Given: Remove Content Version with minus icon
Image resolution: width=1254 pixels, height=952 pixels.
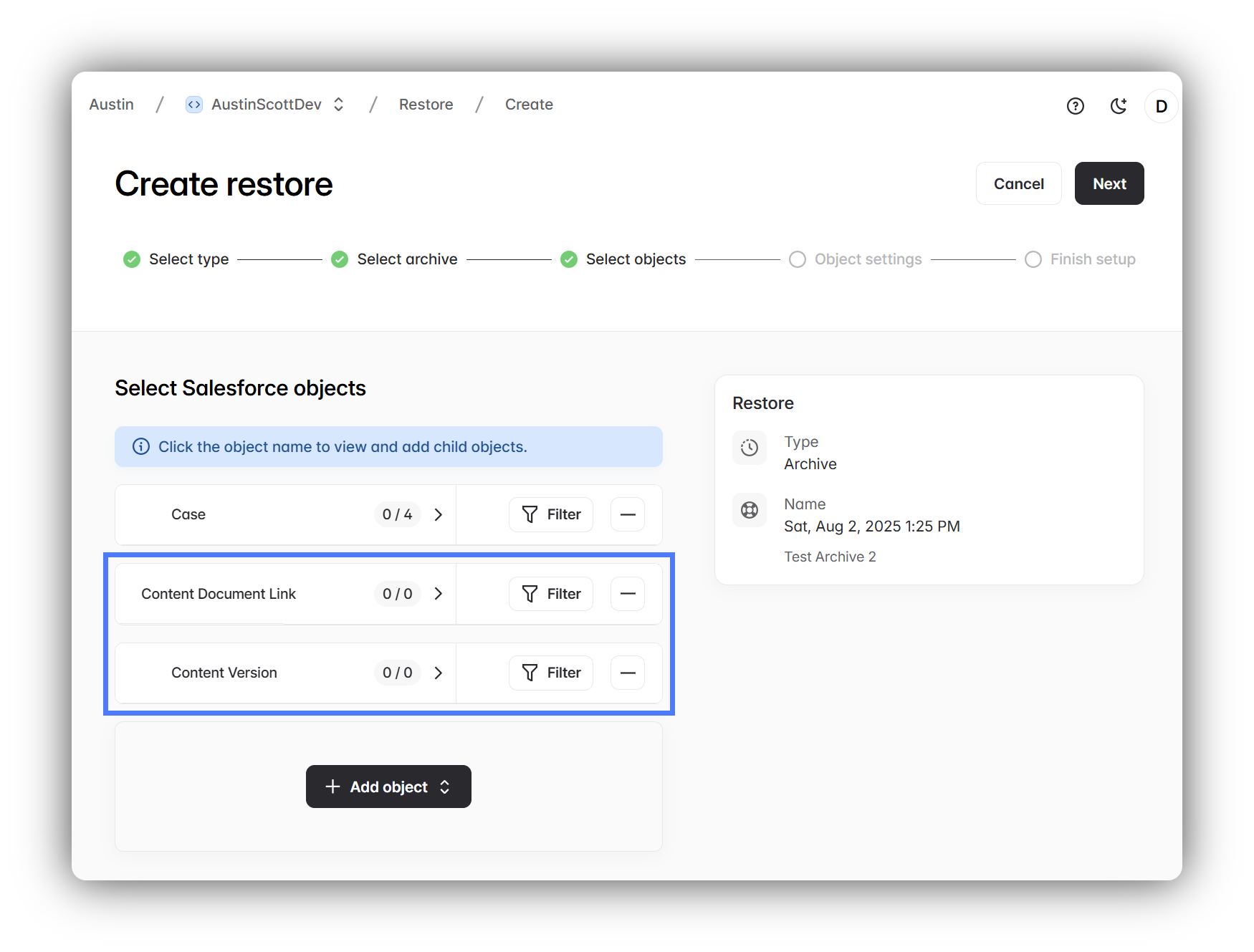Looking at the screenshot, I should click(x=627, y=673).
